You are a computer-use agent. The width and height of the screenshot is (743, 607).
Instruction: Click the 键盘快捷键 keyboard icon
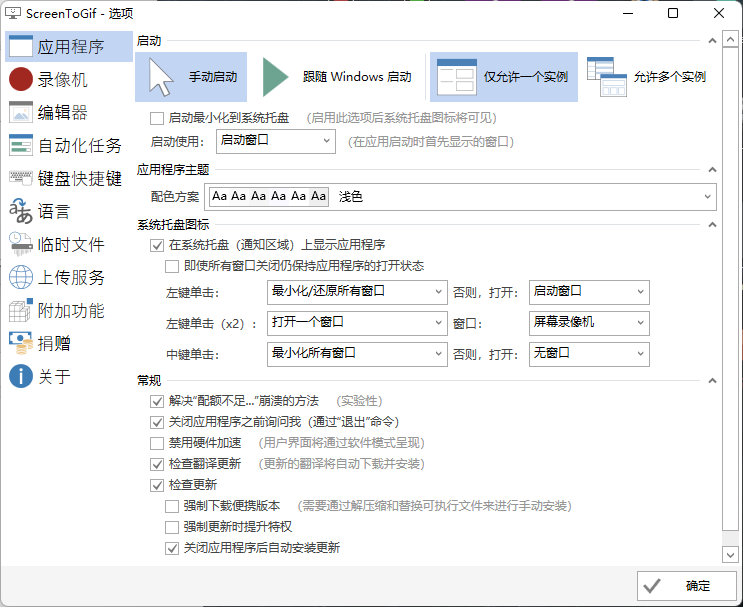tap(21, 178)
